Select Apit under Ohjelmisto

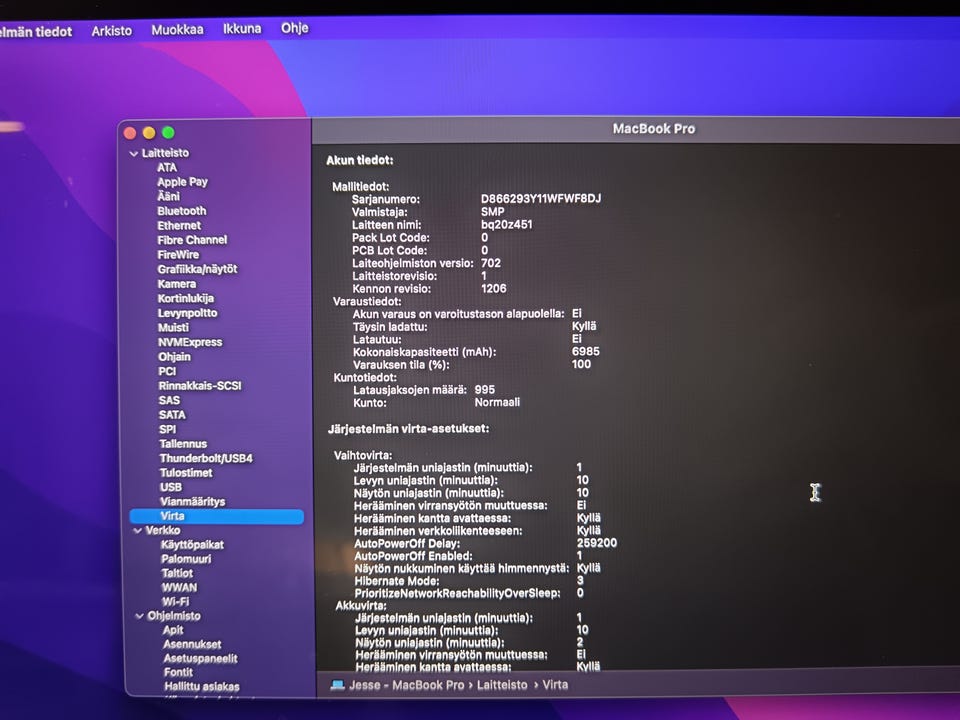[173, 630]
